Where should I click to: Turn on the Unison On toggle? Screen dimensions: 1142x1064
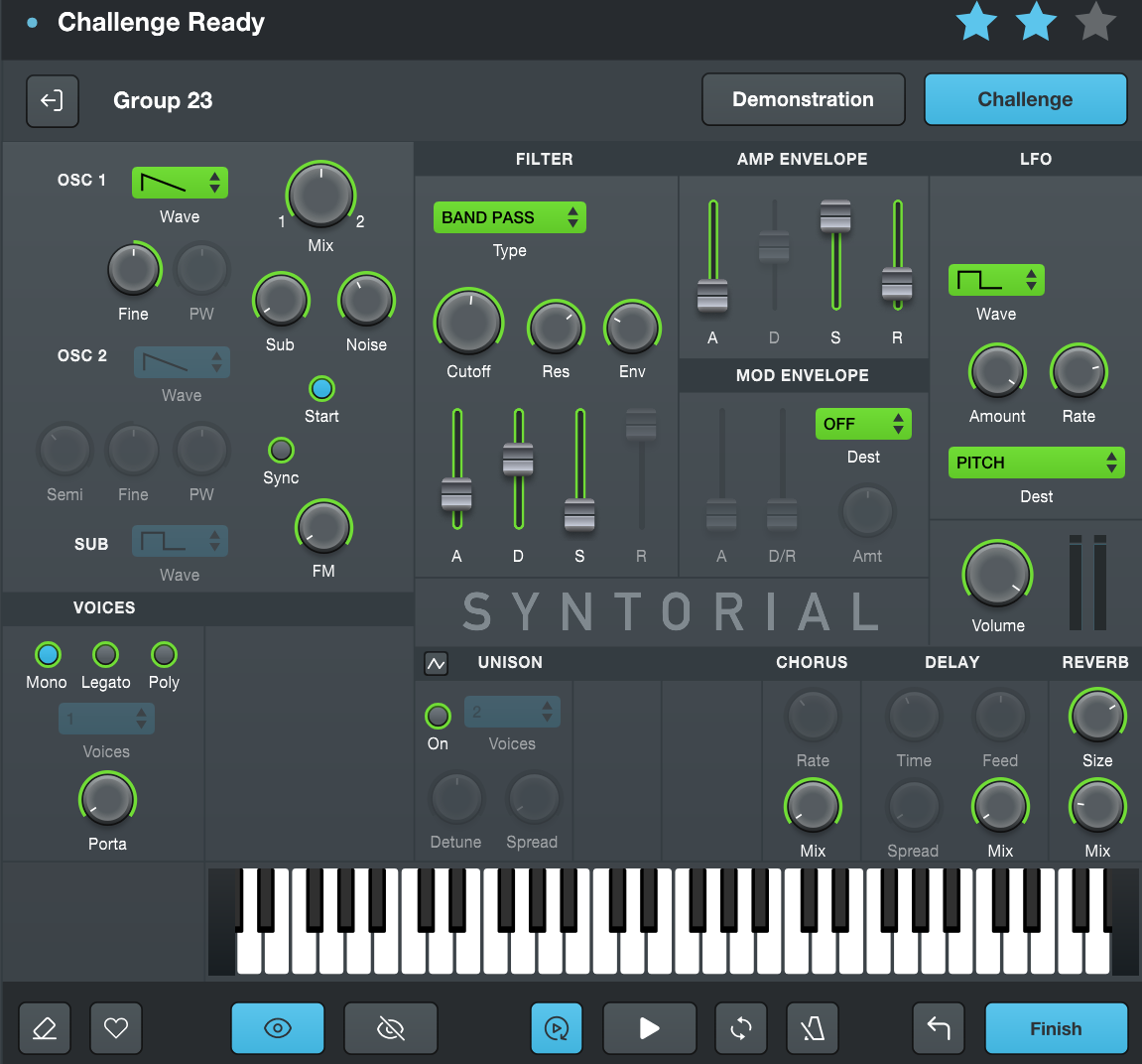(x=438, y=716)
